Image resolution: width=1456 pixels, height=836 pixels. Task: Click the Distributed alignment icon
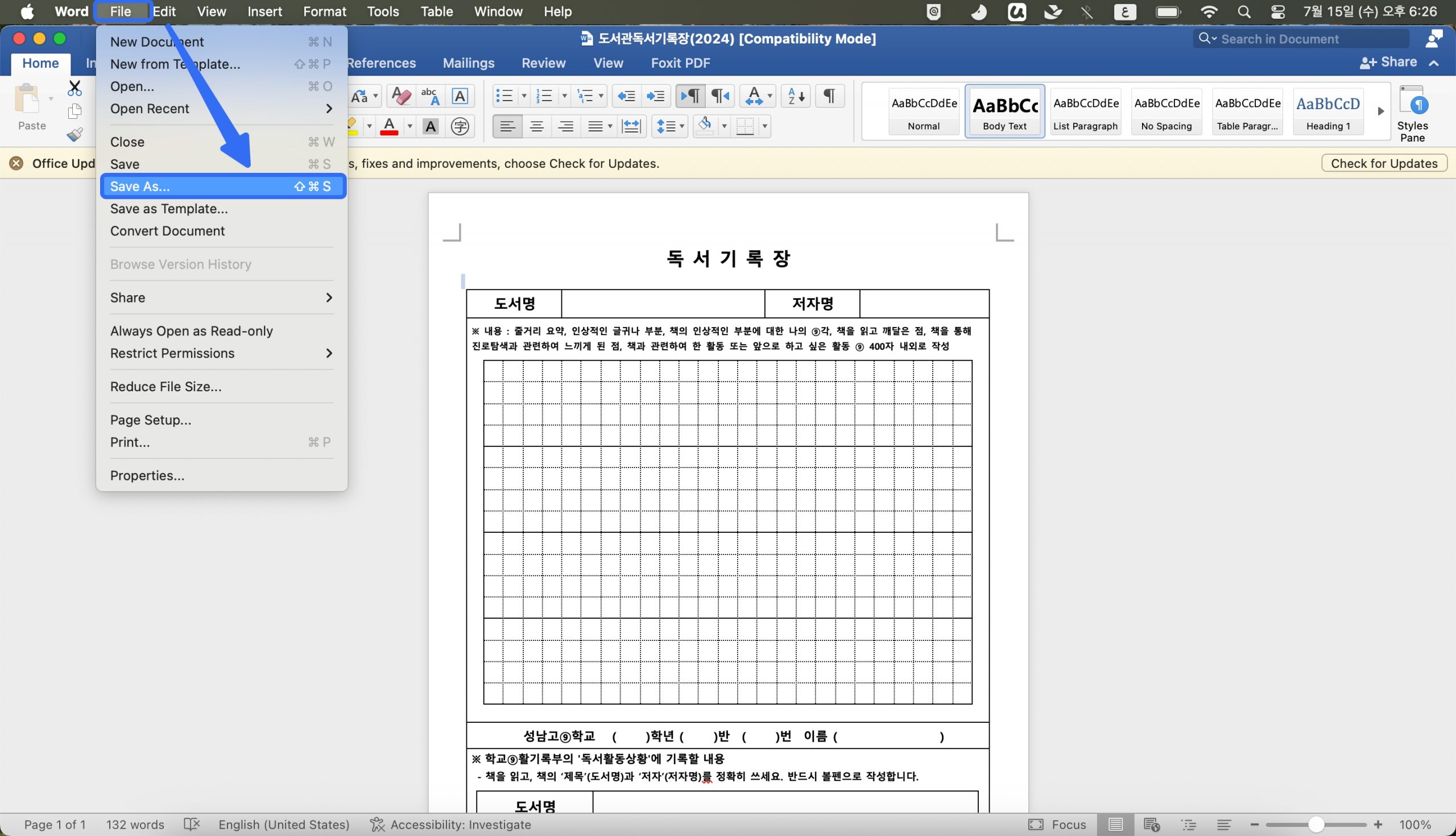click(x=631, y=126)
